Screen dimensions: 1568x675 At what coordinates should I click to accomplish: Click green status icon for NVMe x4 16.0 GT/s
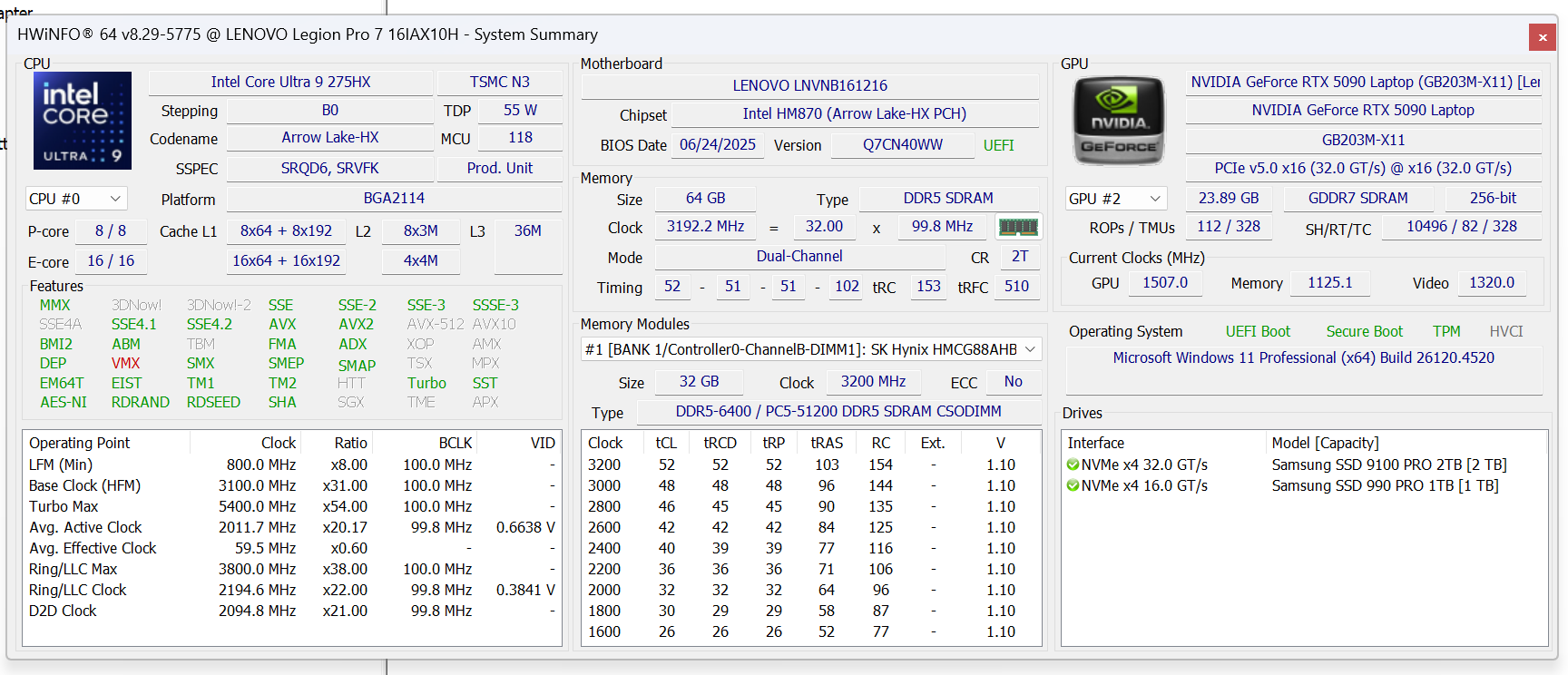pos(1073,485)
